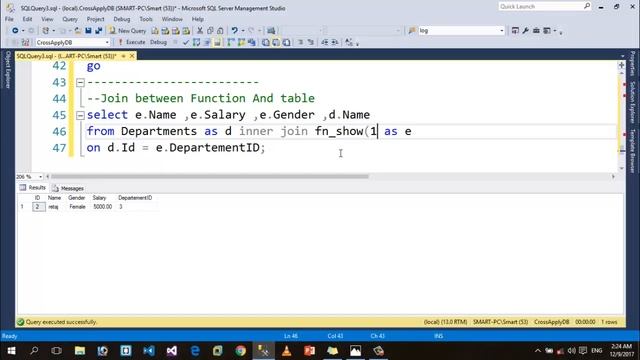Open the Undo history dropdown arrow
Image resolution: width=640 pixels, height=360 pixels.
(x=243, y=31)
